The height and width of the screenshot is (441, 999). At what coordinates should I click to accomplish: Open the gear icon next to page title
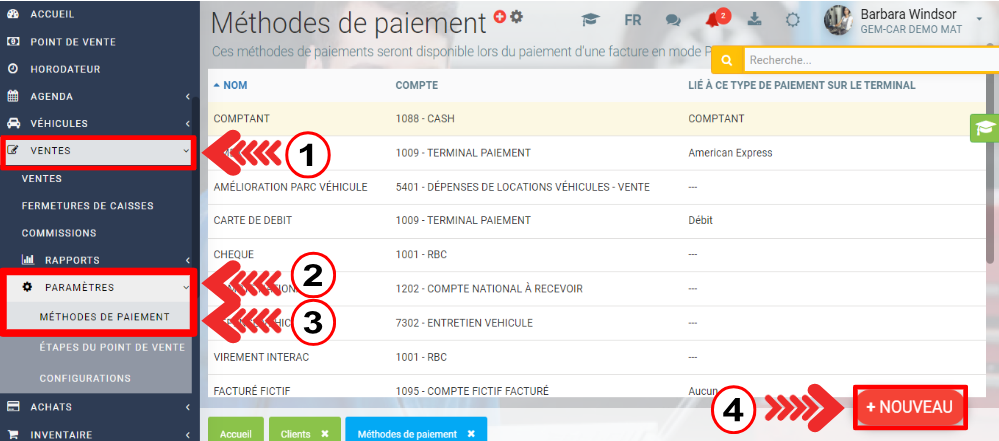517,17
